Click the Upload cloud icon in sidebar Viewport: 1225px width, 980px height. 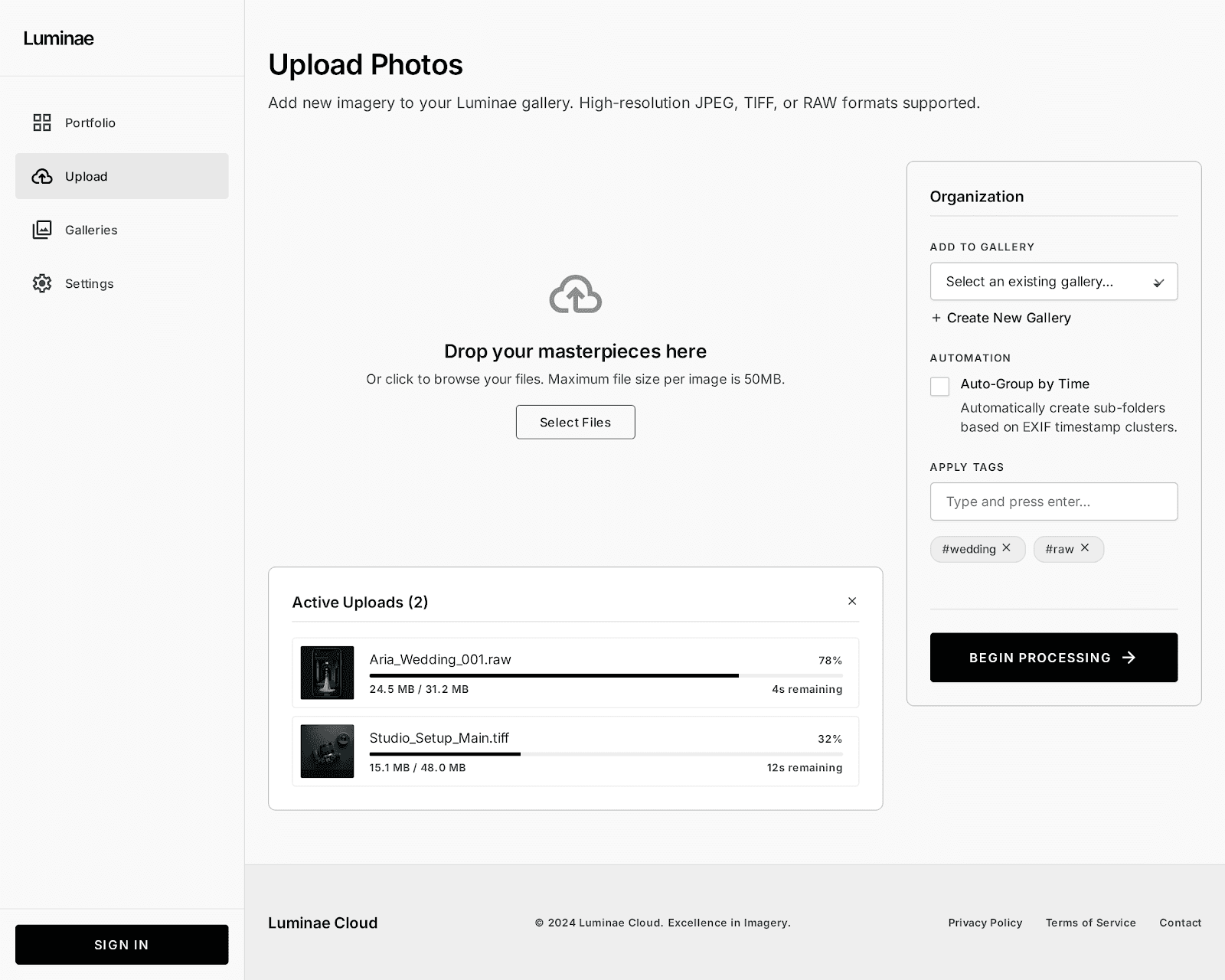pos(42,176)
